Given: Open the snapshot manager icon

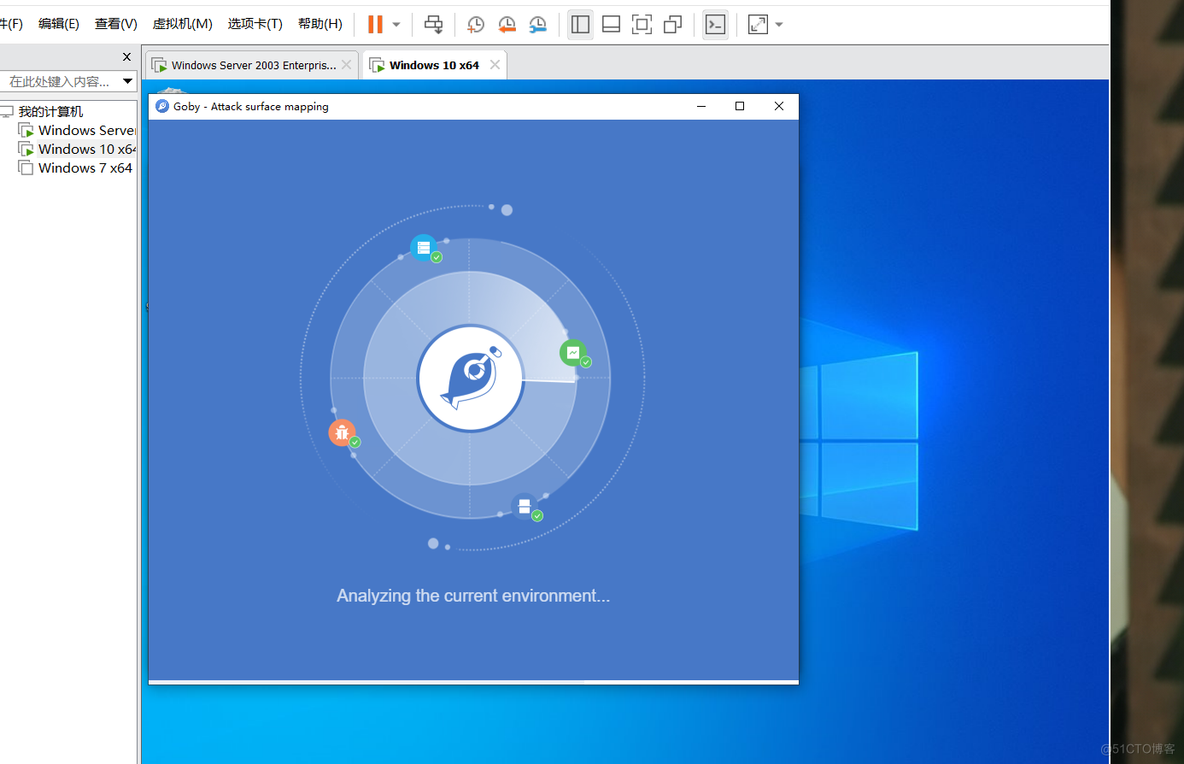Looking at the screenshot, I should pyautogui.click(x=538, y=24).
